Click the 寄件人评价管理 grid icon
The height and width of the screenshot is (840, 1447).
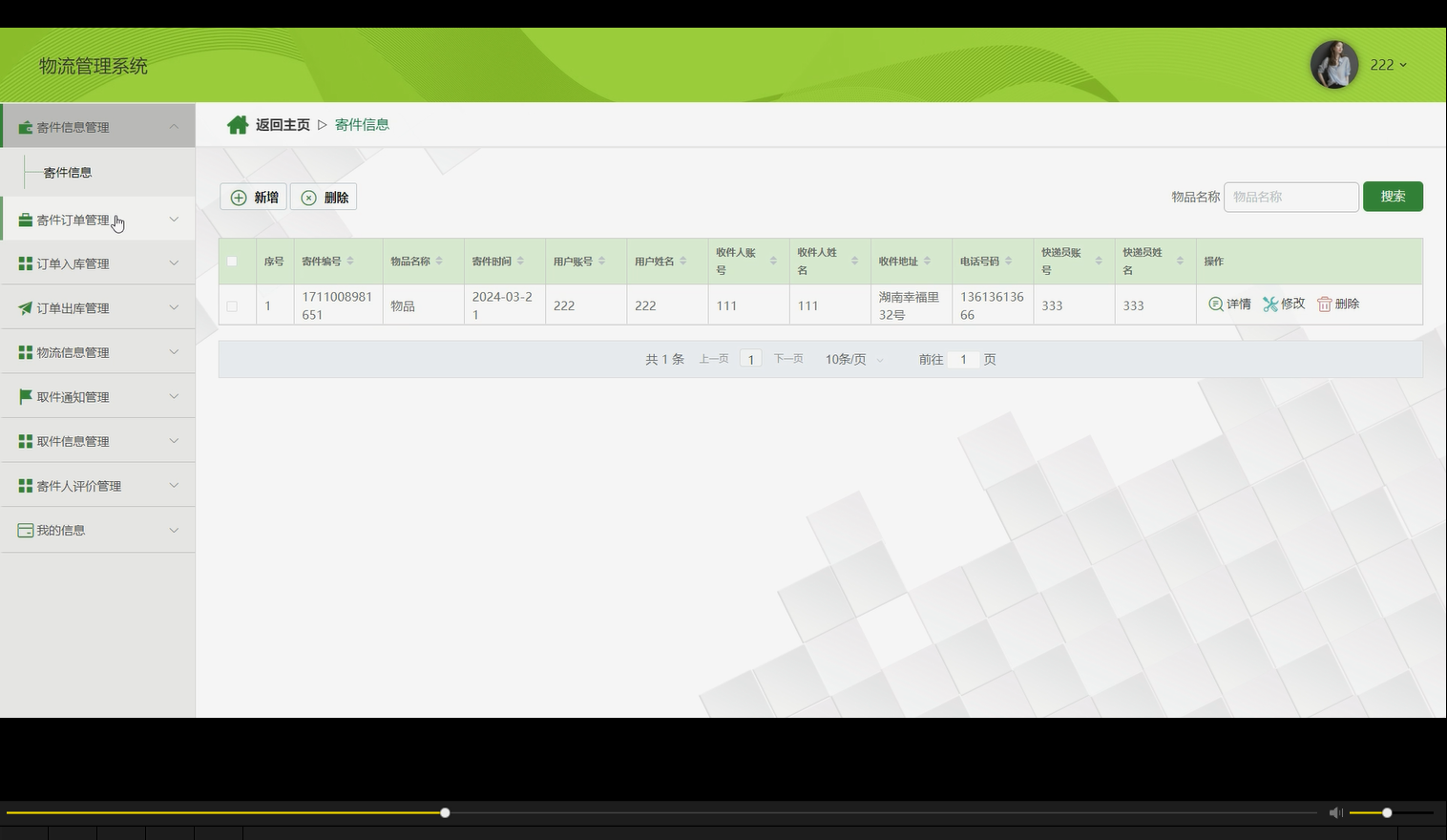pos(26,486)
